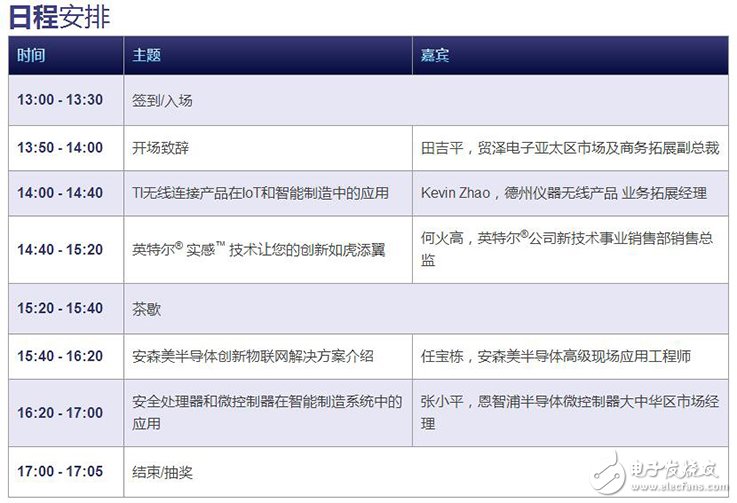
Task: Select the 时间 column header
Action: [31, 56]
